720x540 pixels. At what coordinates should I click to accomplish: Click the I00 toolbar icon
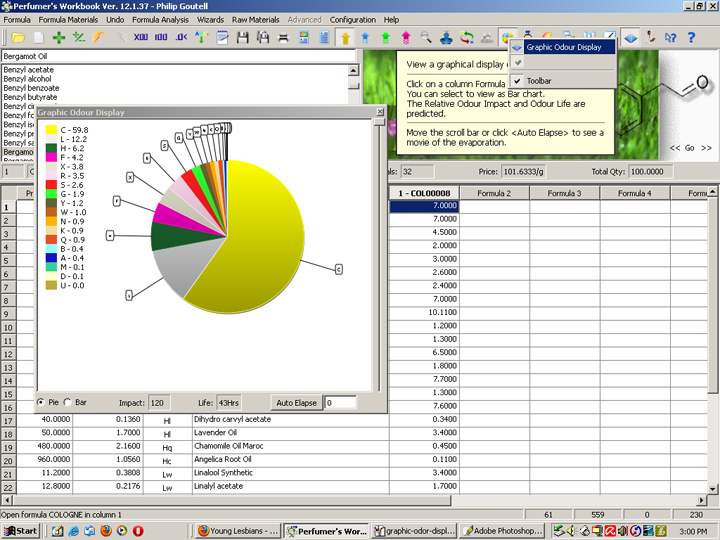pyautogui.click(x=161, y=38)
